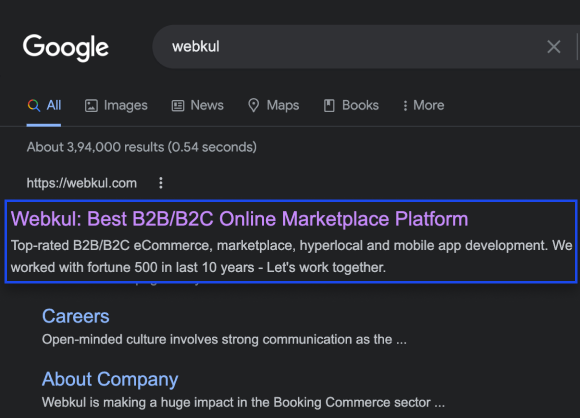Click the book icon beside Books
580x418 pixels.
click(x=329, y=105)
